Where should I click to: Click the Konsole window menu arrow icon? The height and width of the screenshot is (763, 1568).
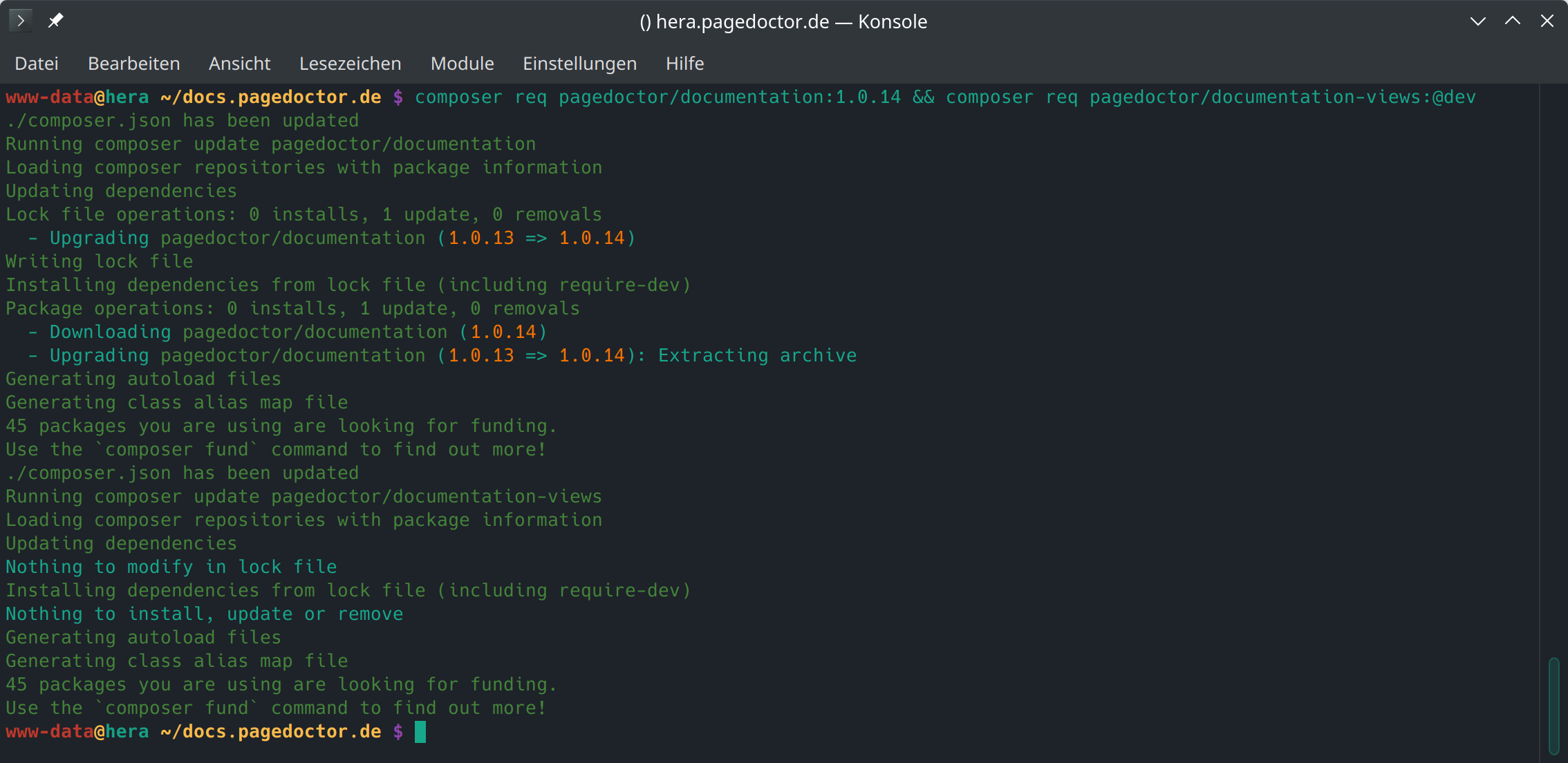click(x=21, y=21)
